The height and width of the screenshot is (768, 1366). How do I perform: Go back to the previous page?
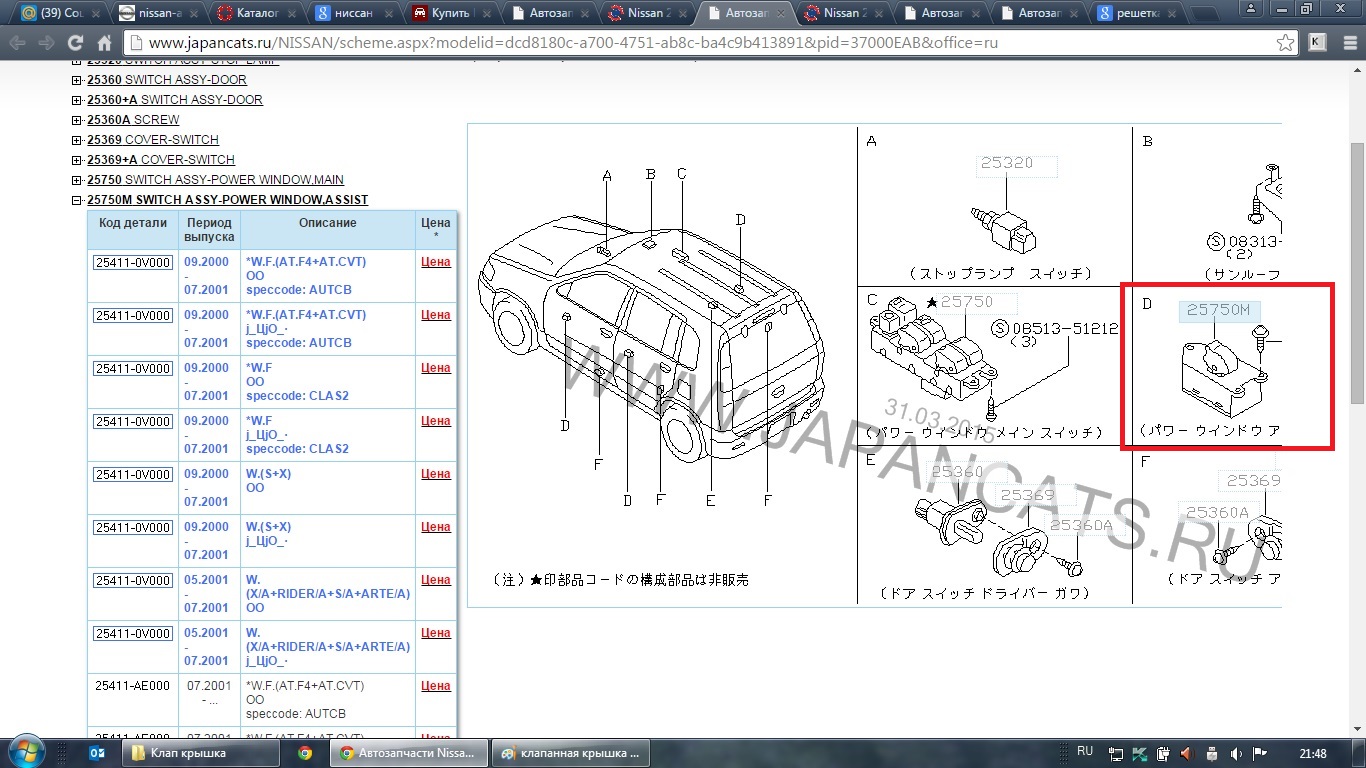[x=19, y=43]
